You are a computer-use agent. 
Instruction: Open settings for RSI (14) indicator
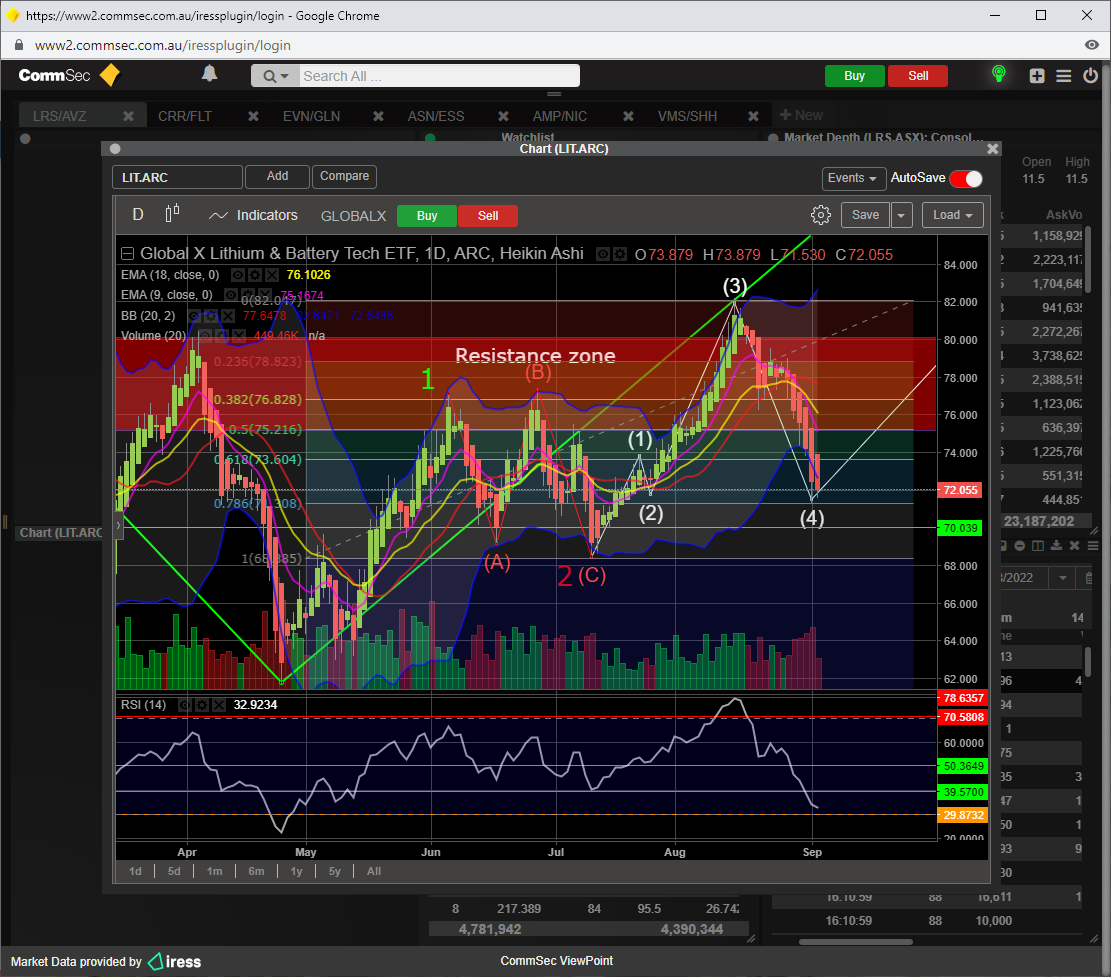pos(202,705)
